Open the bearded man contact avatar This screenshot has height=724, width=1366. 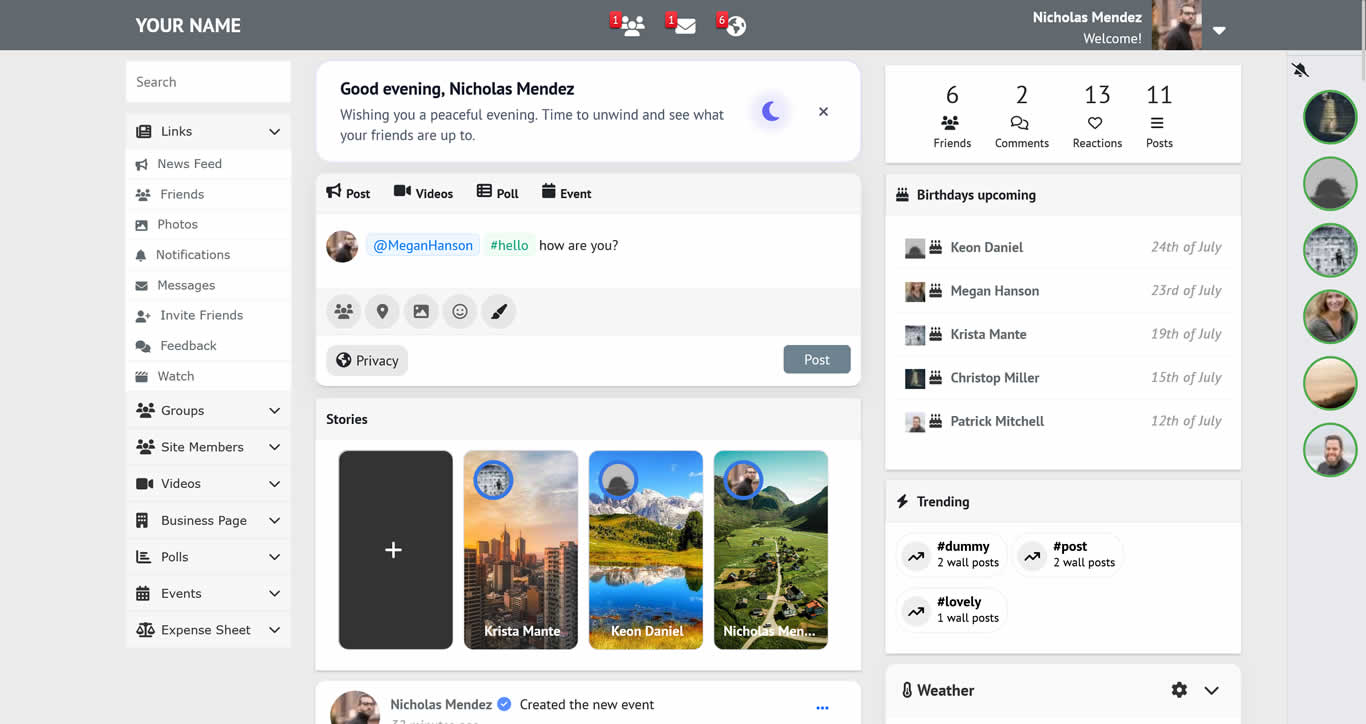click(1330, 450)
